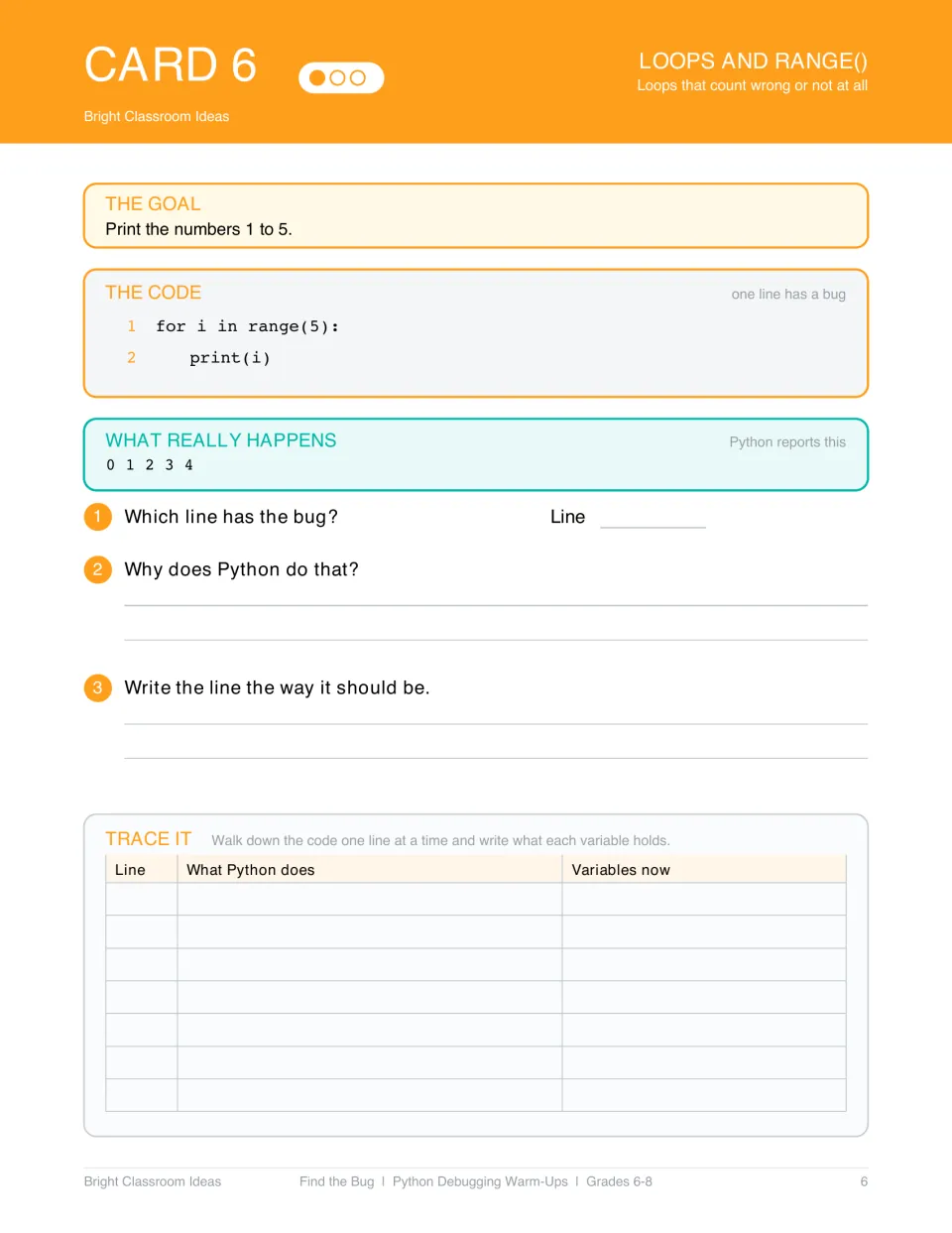Click the page number 6 in the footer

(x=864, y=1181)
